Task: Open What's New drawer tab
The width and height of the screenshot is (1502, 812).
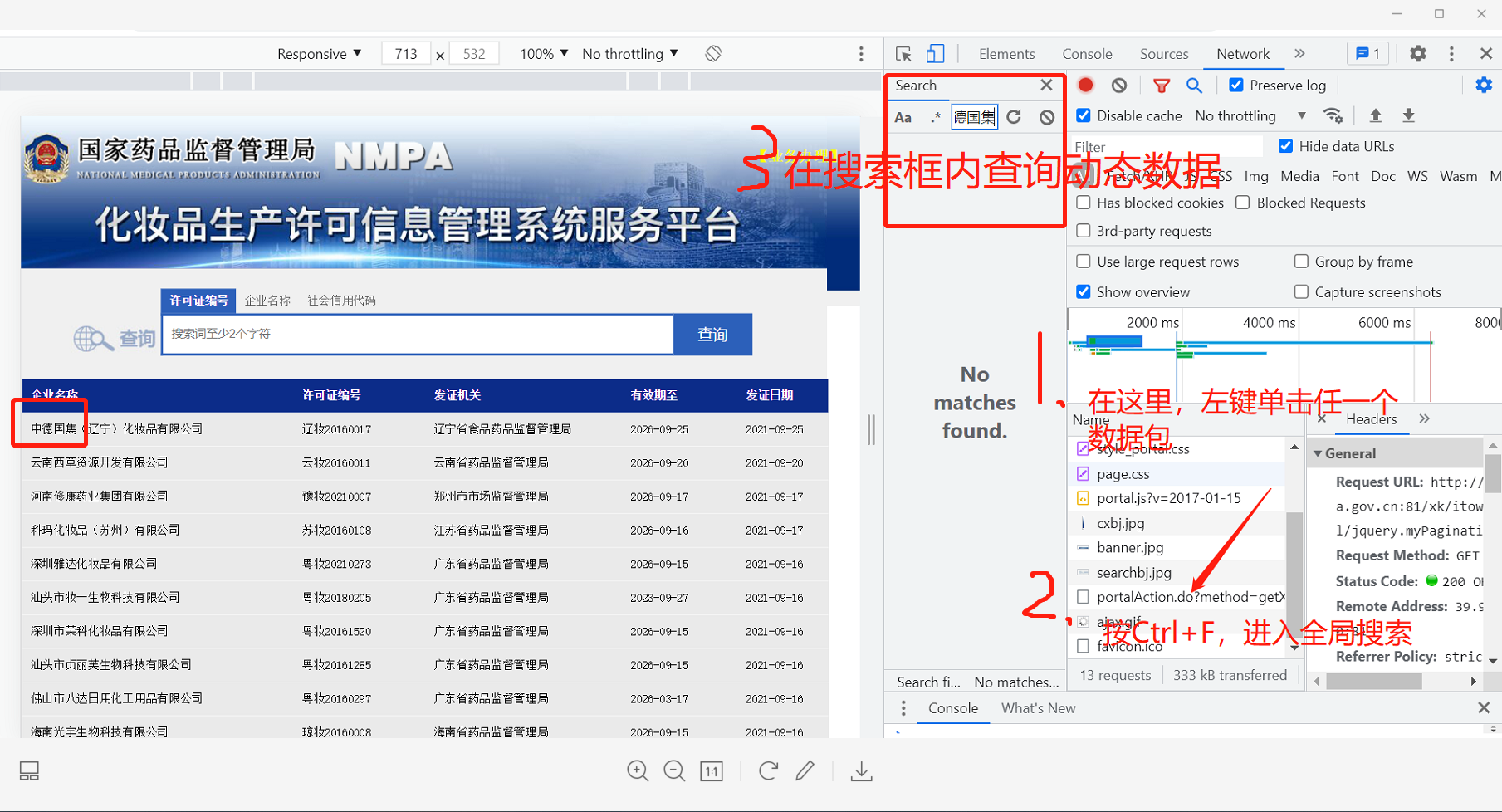Action: 1038,708
